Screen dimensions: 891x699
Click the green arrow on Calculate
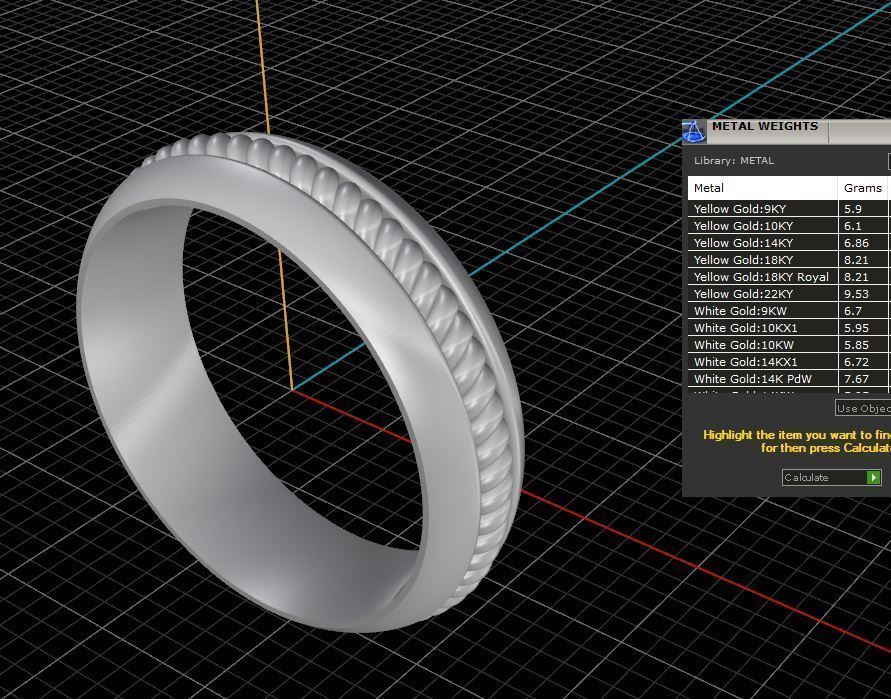coord(873,477)
